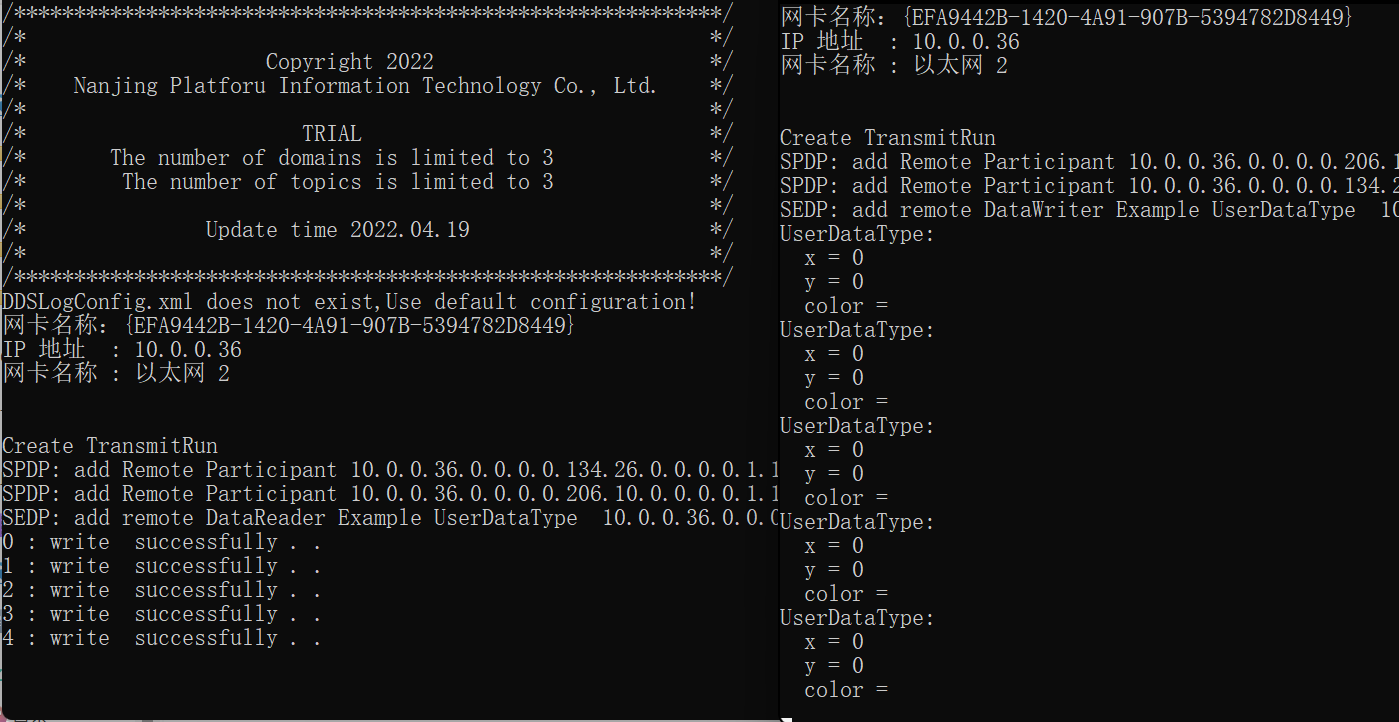Click the Copyright 2022 header text

coord(350,62)
